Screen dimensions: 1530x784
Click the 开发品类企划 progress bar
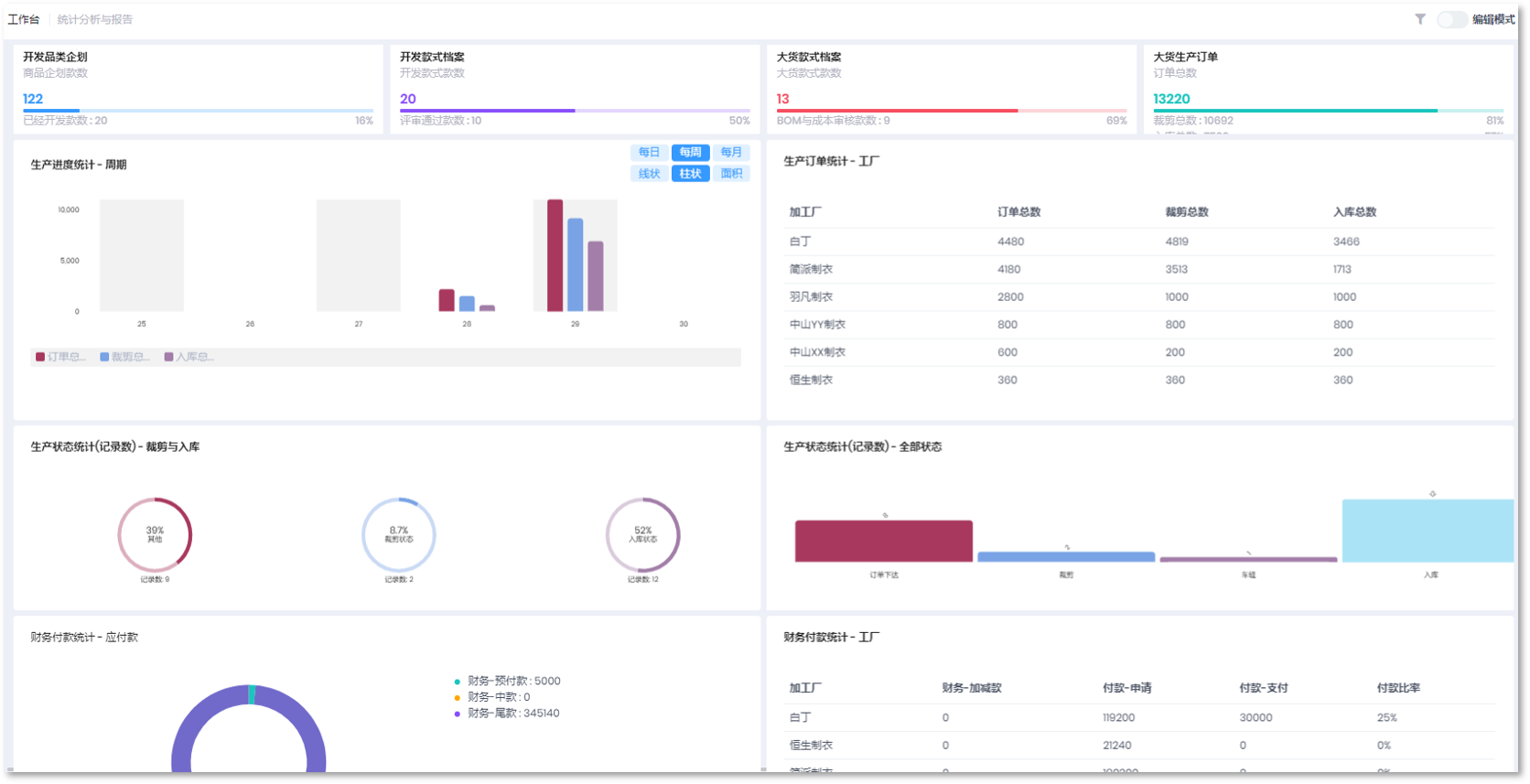(198, 111)
